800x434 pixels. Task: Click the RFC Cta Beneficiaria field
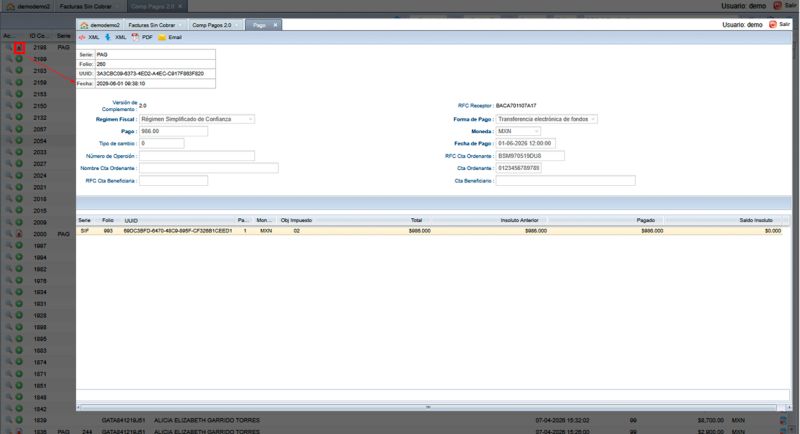[173, 181]
